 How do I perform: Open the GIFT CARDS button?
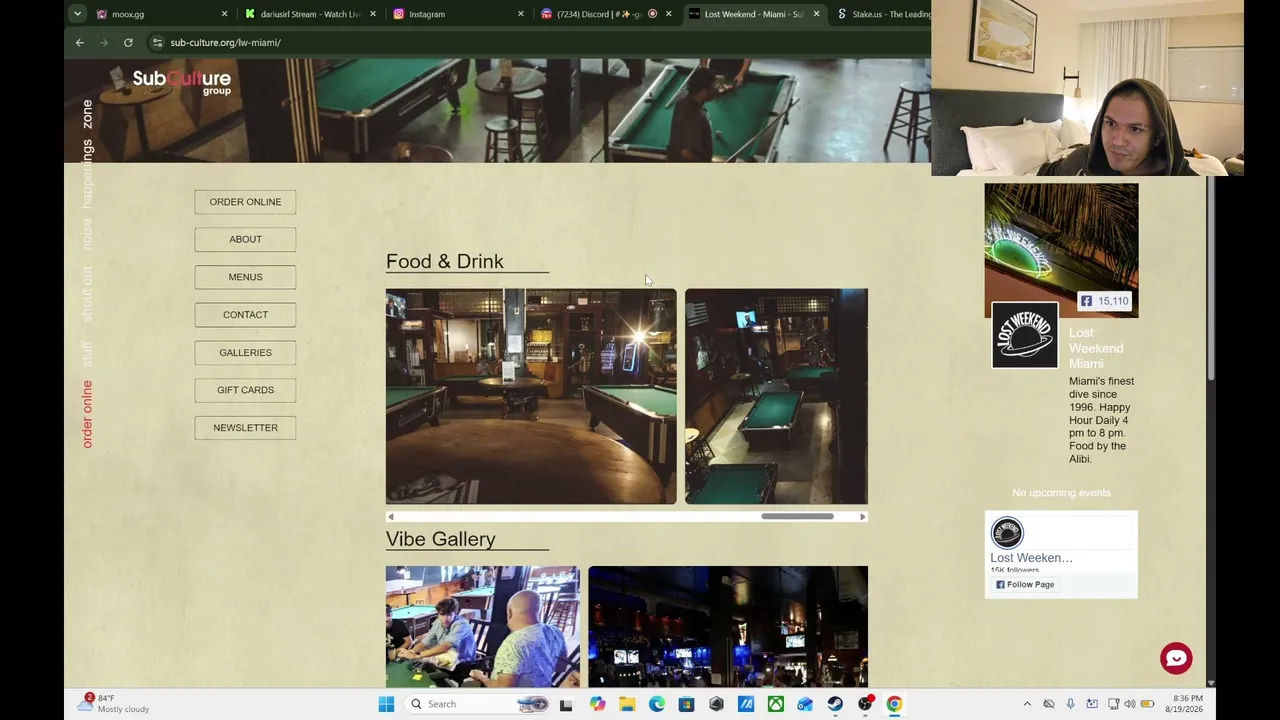[x=245, y=390]
